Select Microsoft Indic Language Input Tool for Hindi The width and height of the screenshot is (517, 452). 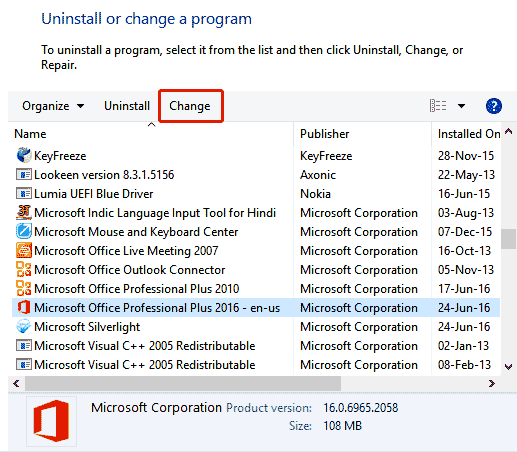(x=256, y=212)
